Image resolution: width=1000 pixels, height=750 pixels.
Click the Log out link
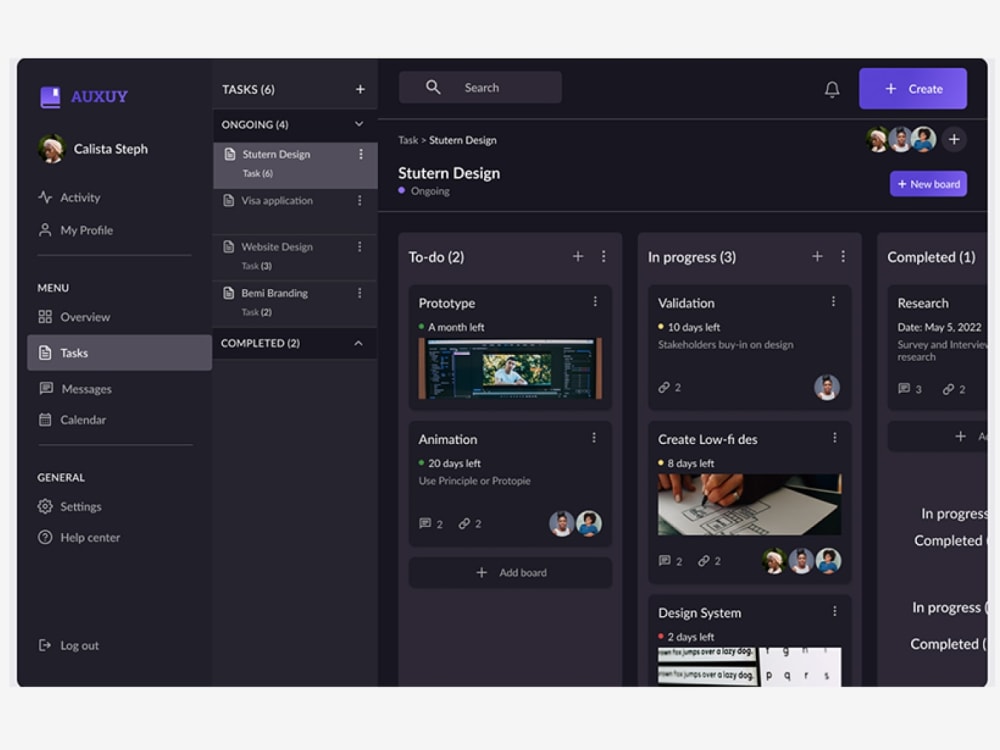point(69,645)
